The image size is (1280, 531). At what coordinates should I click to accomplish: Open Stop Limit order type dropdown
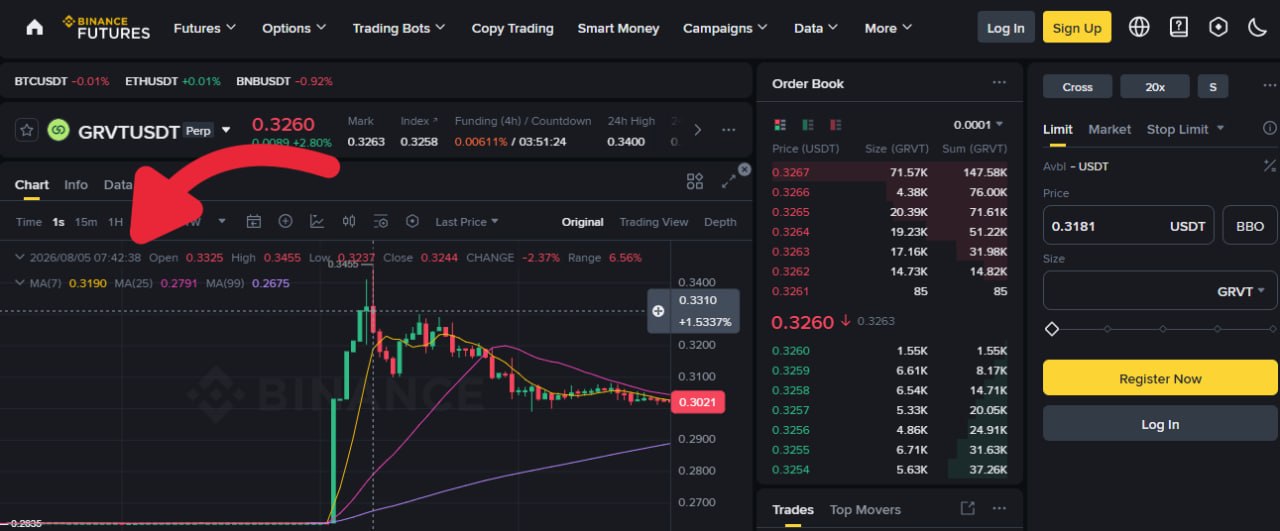1185,129
